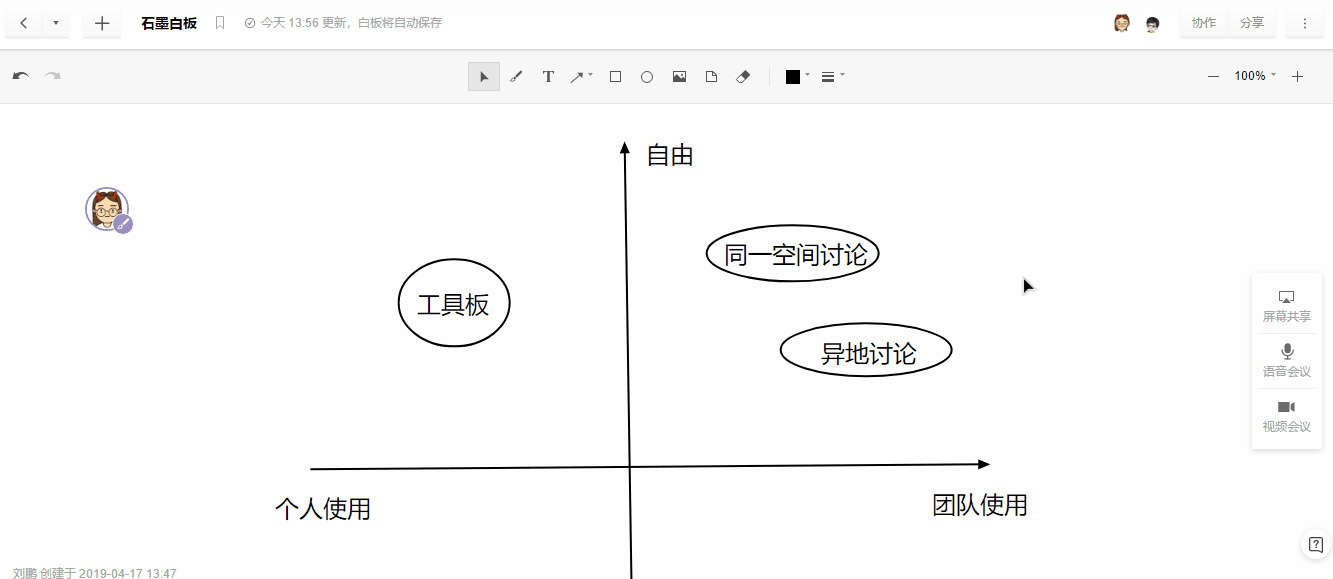1333x579 pixels.
Task: Redo the last action
Action: pyautogui.click(x=52, y=76)
